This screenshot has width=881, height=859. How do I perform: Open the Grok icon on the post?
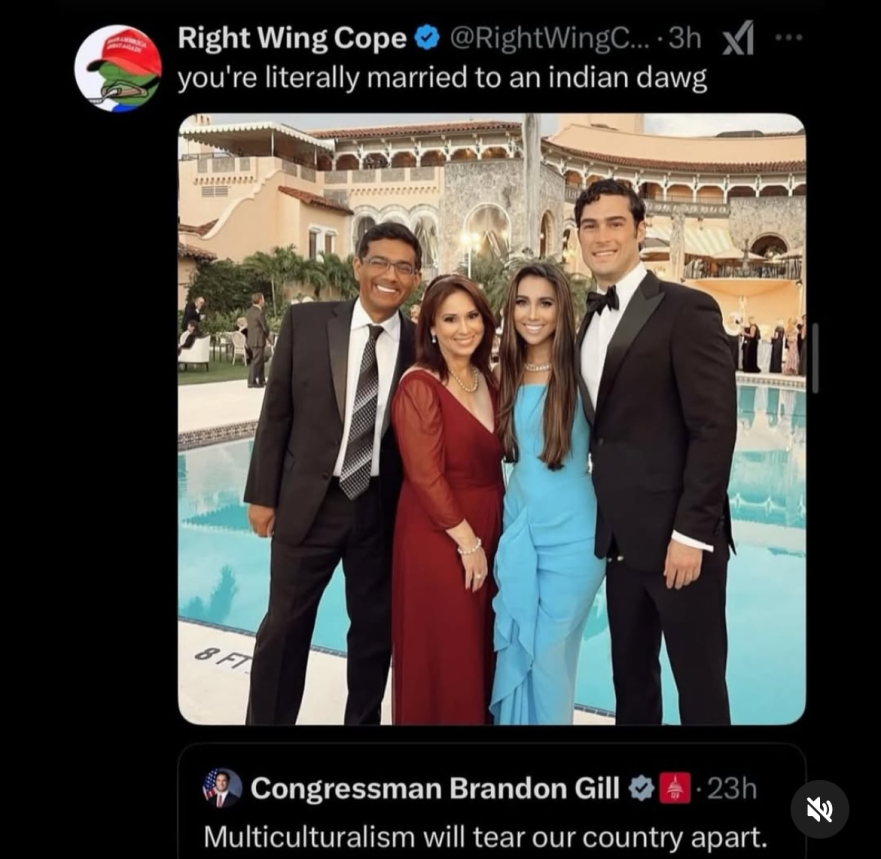pyautogui.click(x=738, y=38)
